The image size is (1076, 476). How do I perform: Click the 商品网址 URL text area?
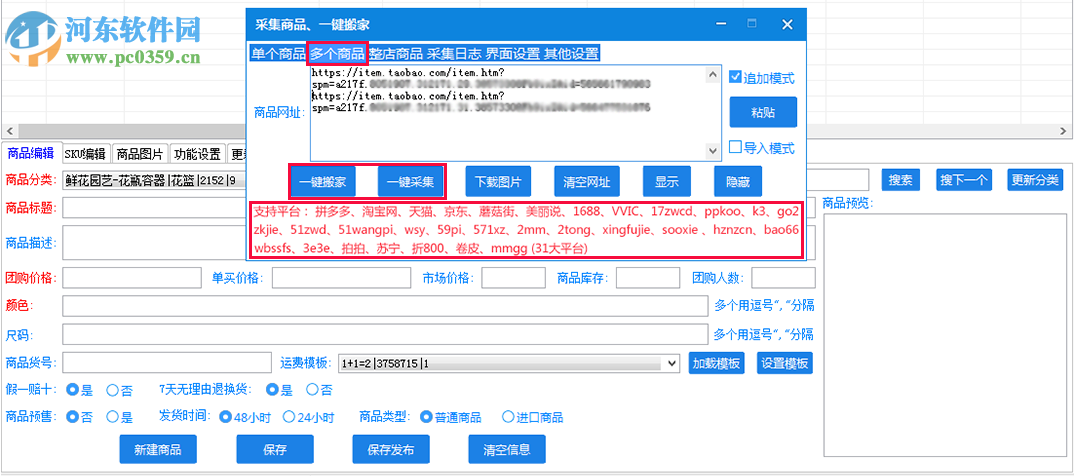pyautogui.click(x=508, y=112)
